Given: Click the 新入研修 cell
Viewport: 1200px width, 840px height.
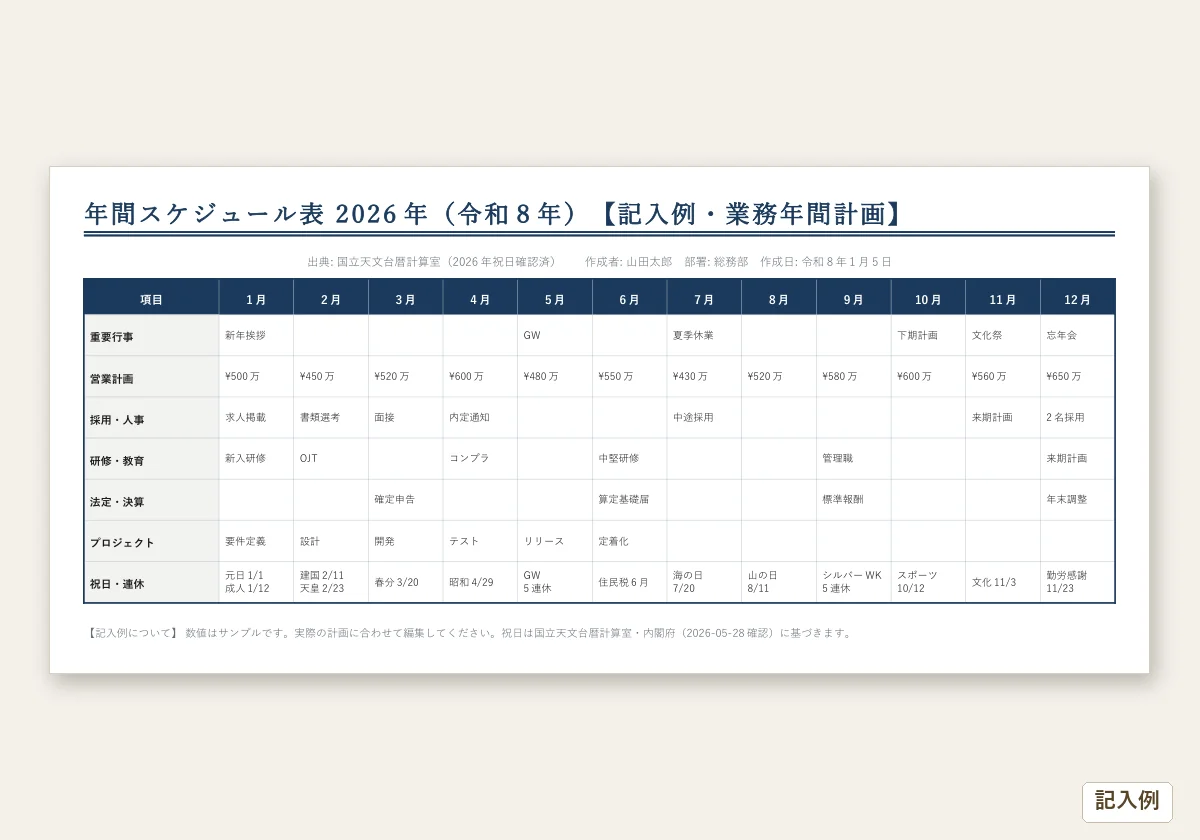Looking at the screenshot, I should [x=256, y=459].
